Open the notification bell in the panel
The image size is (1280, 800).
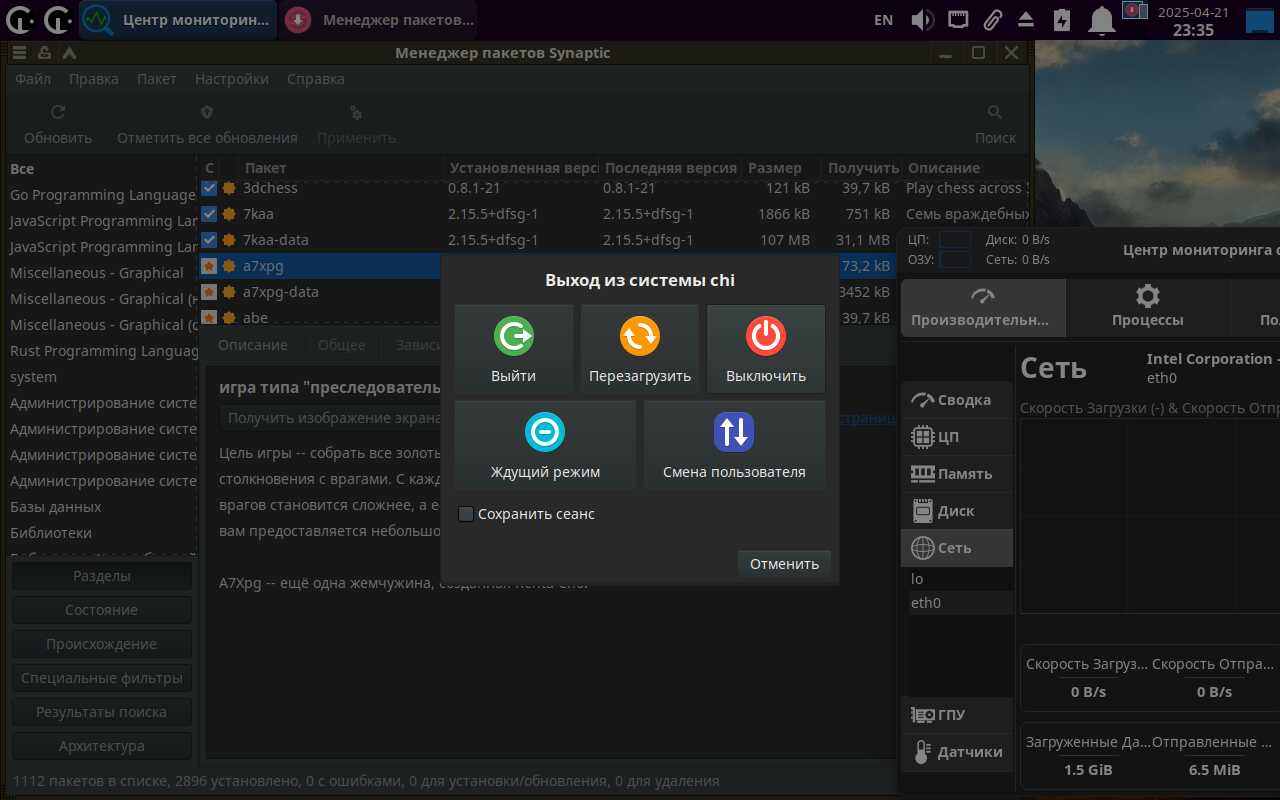click(1102, 19)
